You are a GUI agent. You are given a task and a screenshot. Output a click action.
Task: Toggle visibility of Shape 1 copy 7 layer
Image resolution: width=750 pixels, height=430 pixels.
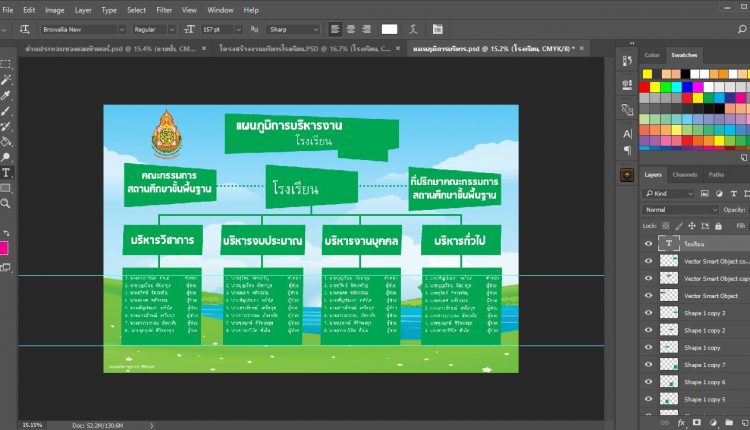pyautogui.click(x=648, y=364)
